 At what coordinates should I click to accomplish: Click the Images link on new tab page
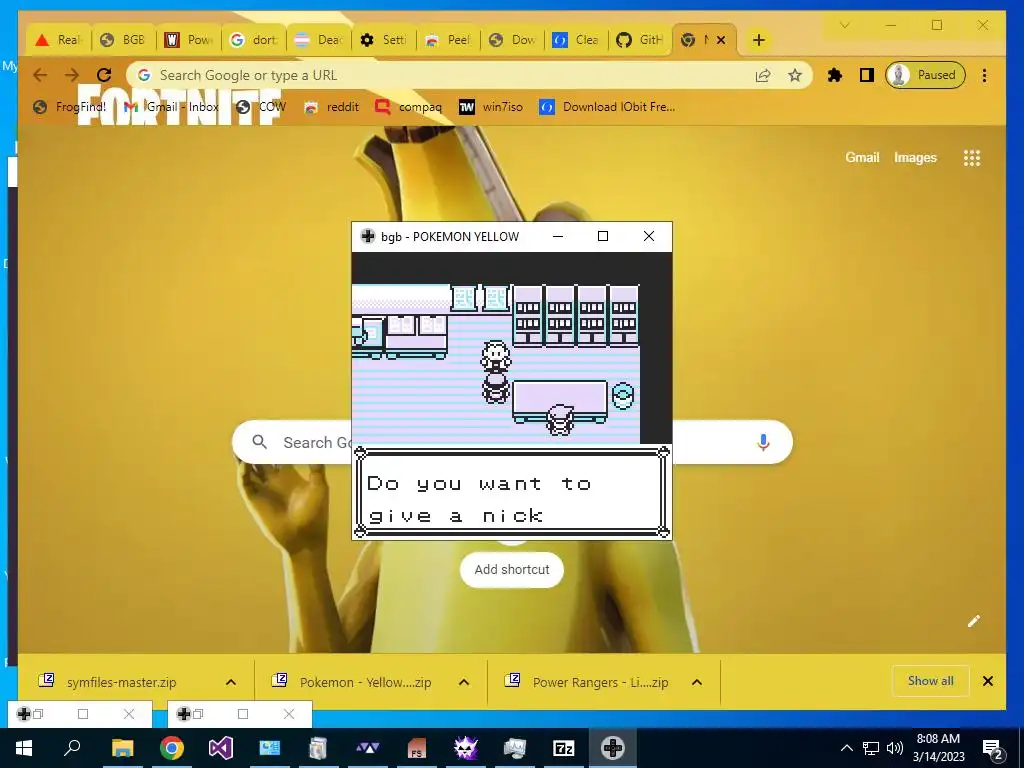click(915, 157)
